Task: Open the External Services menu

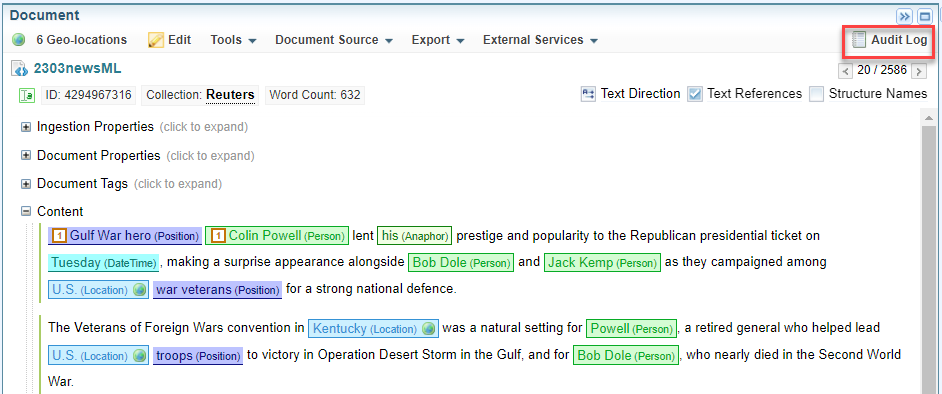Action: pos(540,40)
